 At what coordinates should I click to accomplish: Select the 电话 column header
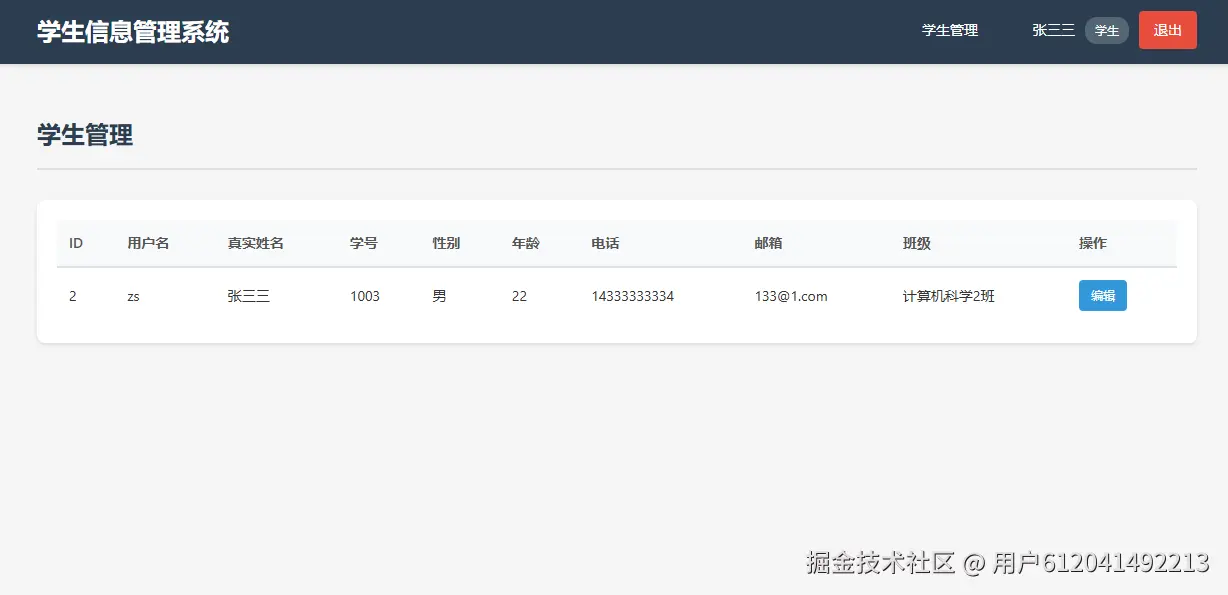[x=604, y=242]
